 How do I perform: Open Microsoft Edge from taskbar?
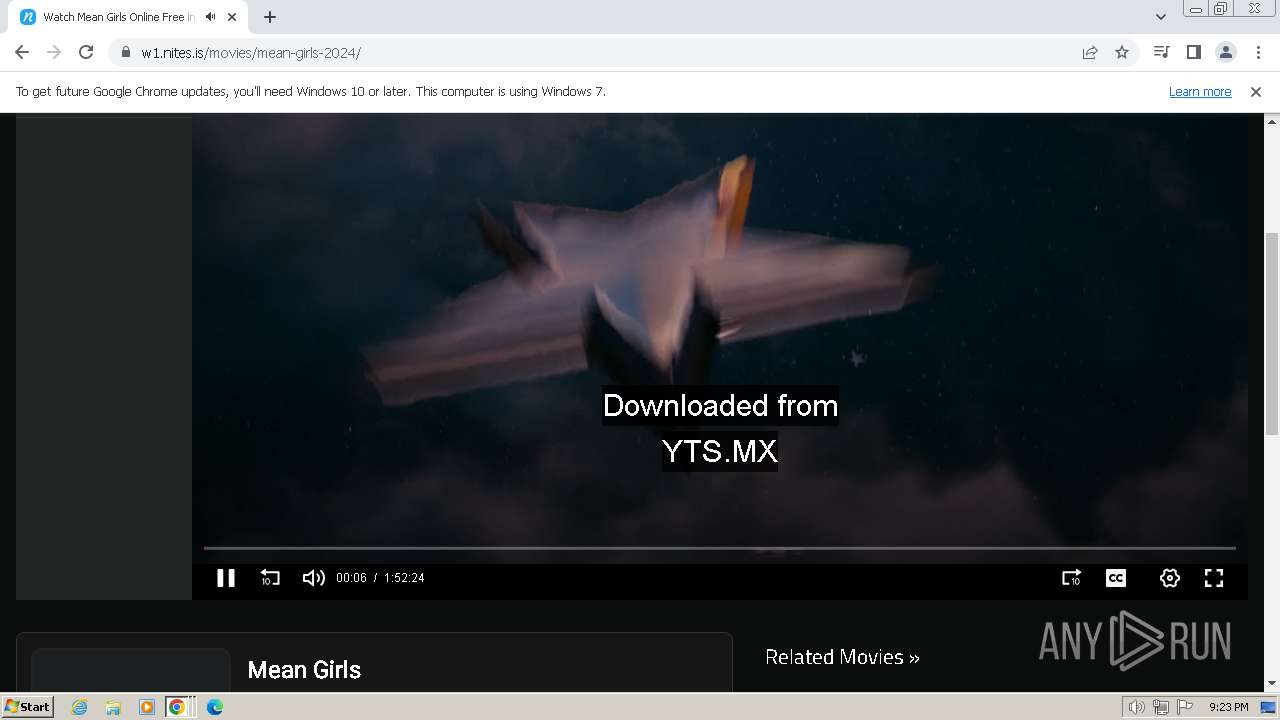pyautogui.click(x=214, y=707)
